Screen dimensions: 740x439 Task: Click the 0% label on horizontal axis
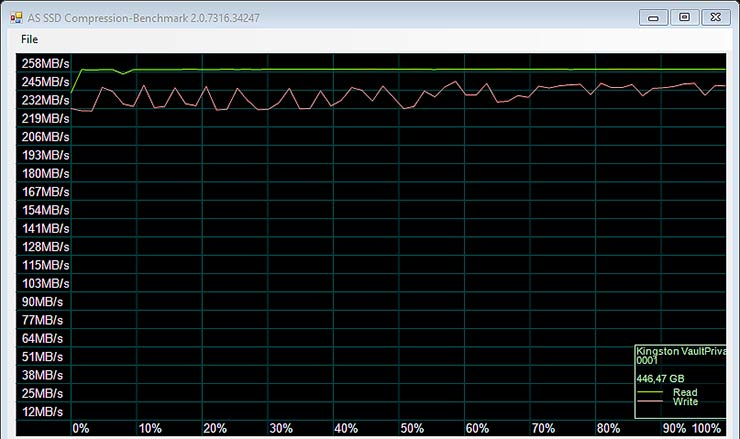(x=81, y=428)
